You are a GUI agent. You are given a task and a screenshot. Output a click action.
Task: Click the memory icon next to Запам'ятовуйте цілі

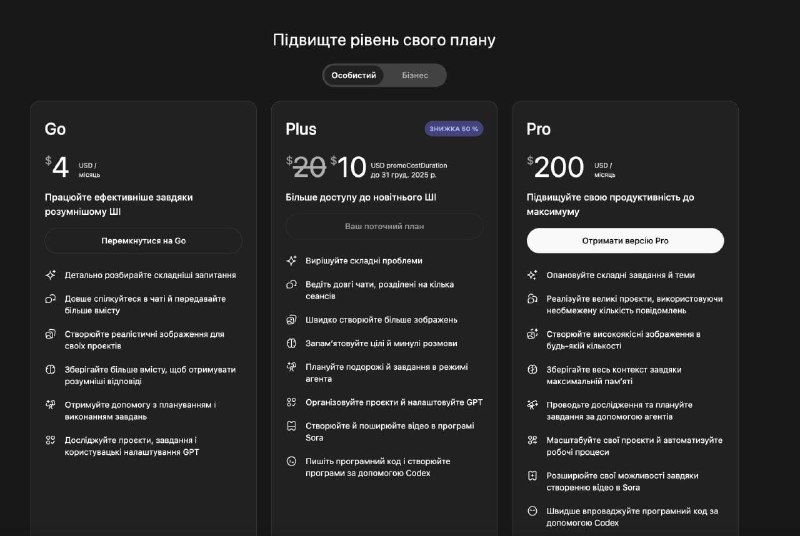[291, 343]
